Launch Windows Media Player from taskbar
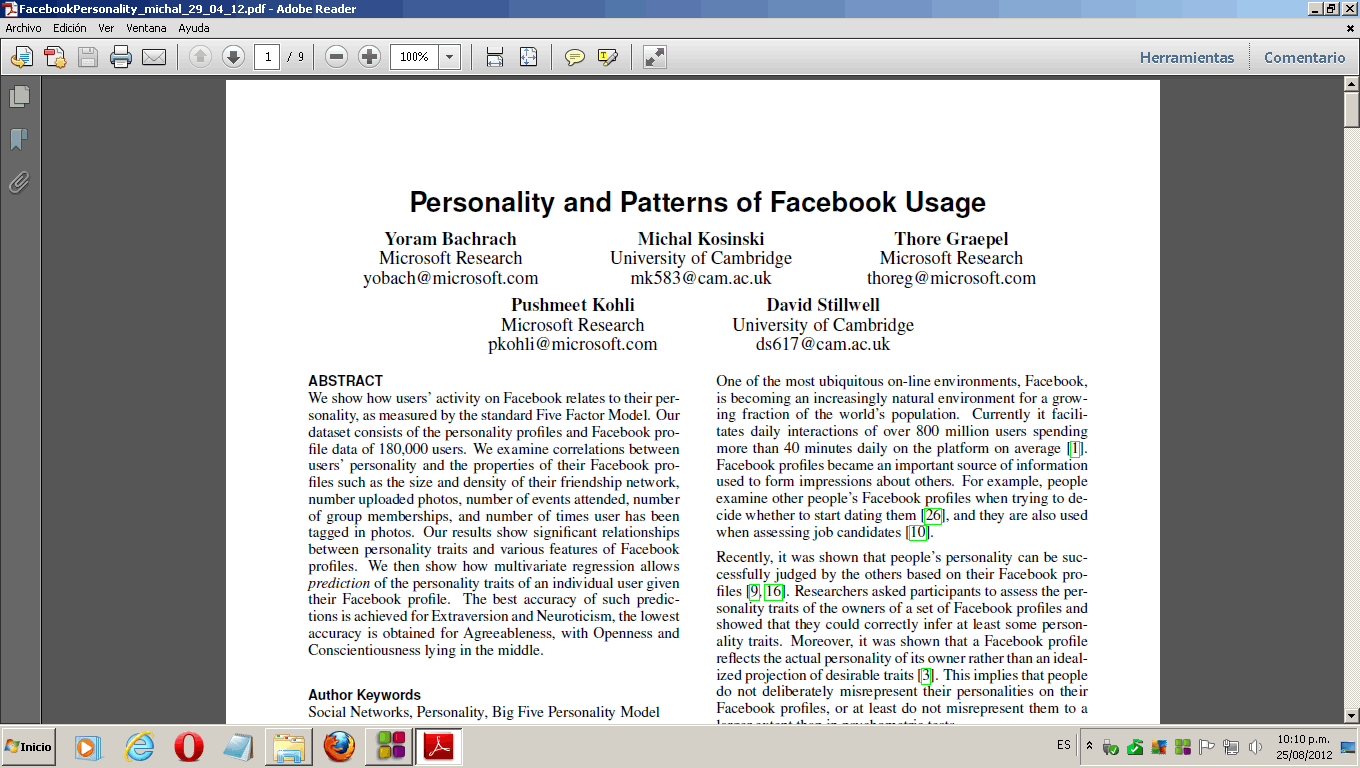1360x768 pixels. [x=87, y=747]
